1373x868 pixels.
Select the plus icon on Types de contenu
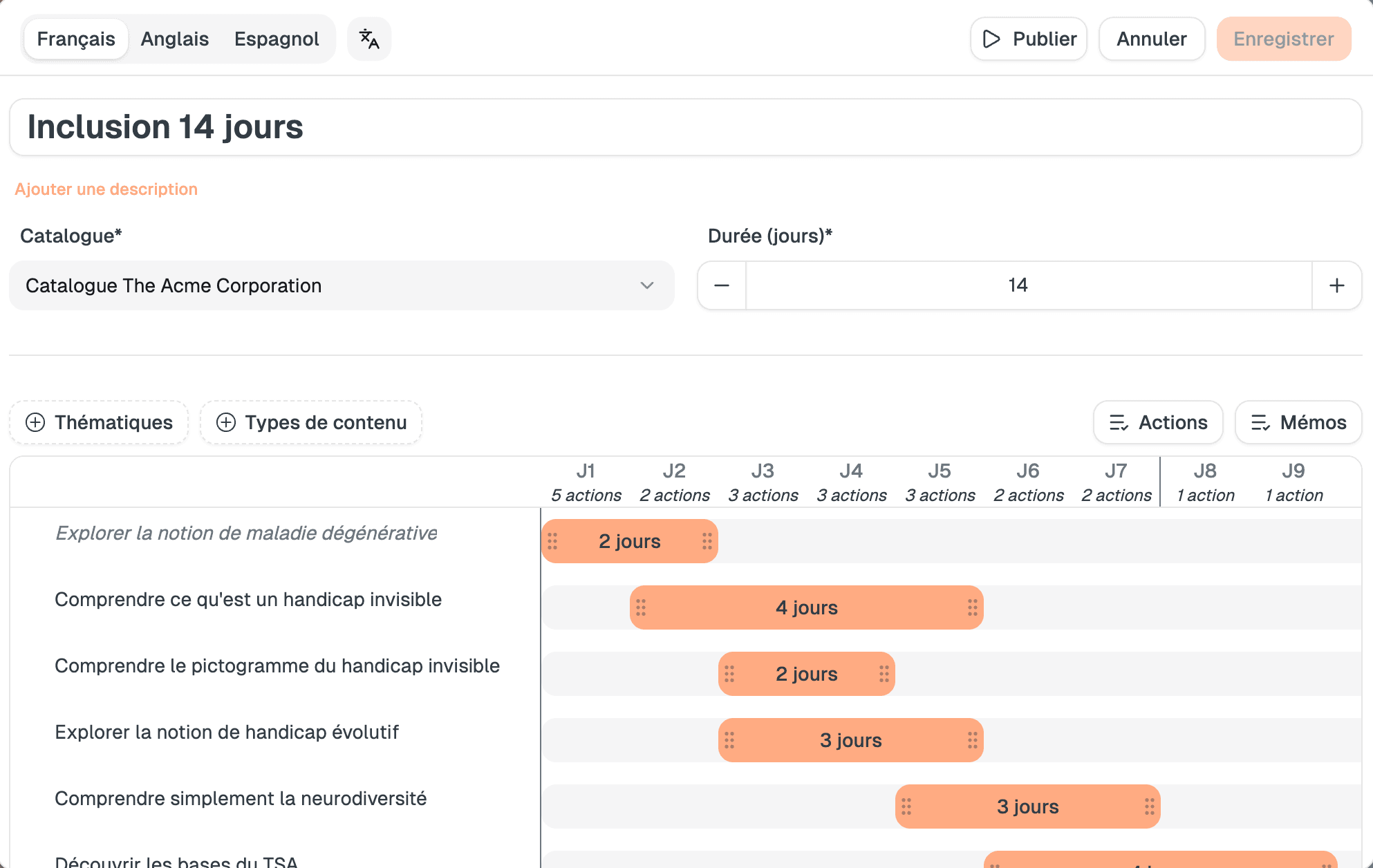(x=225, y=422)
